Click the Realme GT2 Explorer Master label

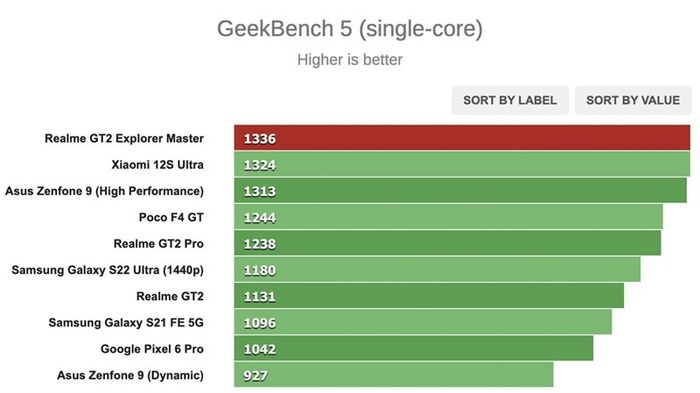pos(124,138)
